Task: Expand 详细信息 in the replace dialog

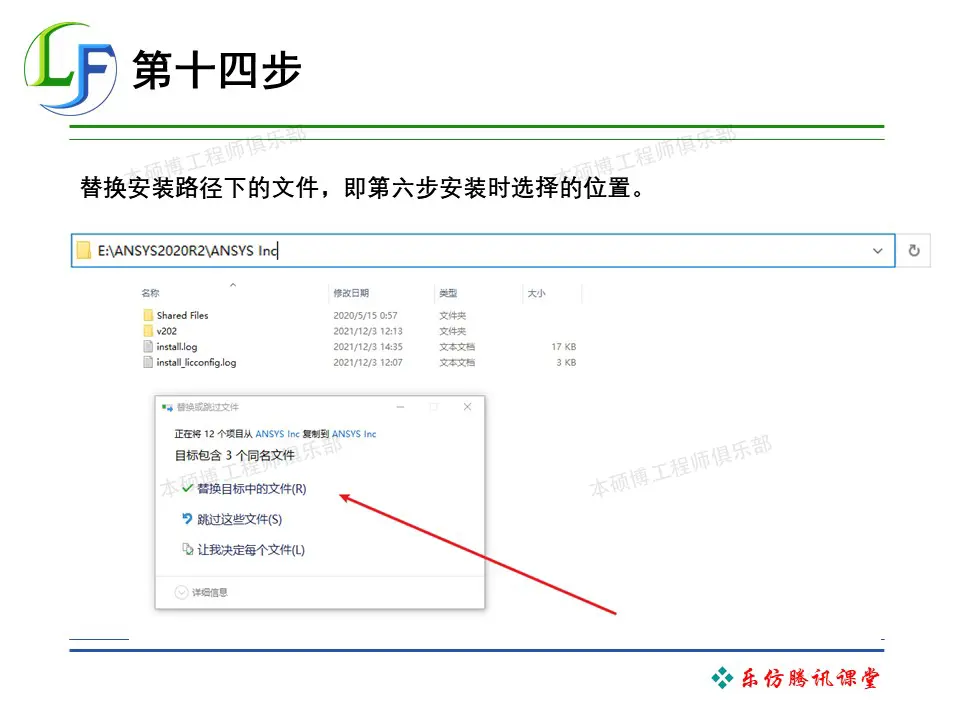Action: tap(201, 592)
